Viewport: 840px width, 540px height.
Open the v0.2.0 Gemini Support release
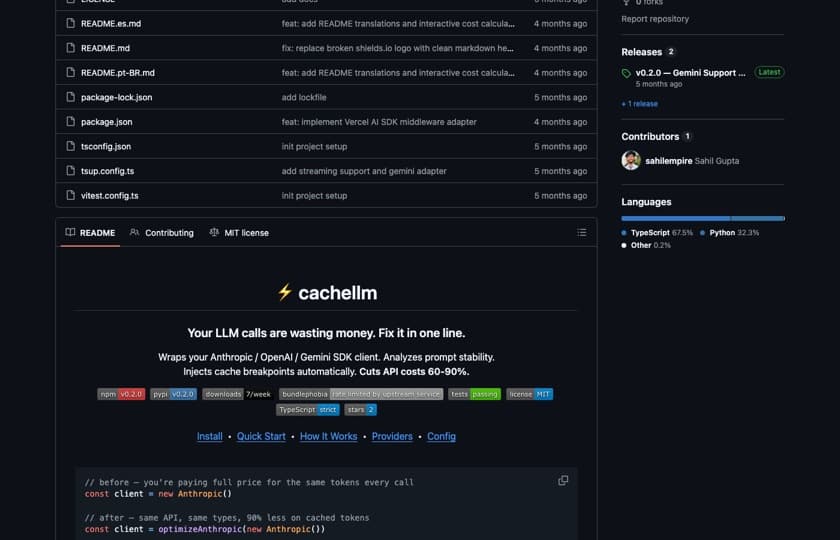pyautogui.click(x=691, y=73)
